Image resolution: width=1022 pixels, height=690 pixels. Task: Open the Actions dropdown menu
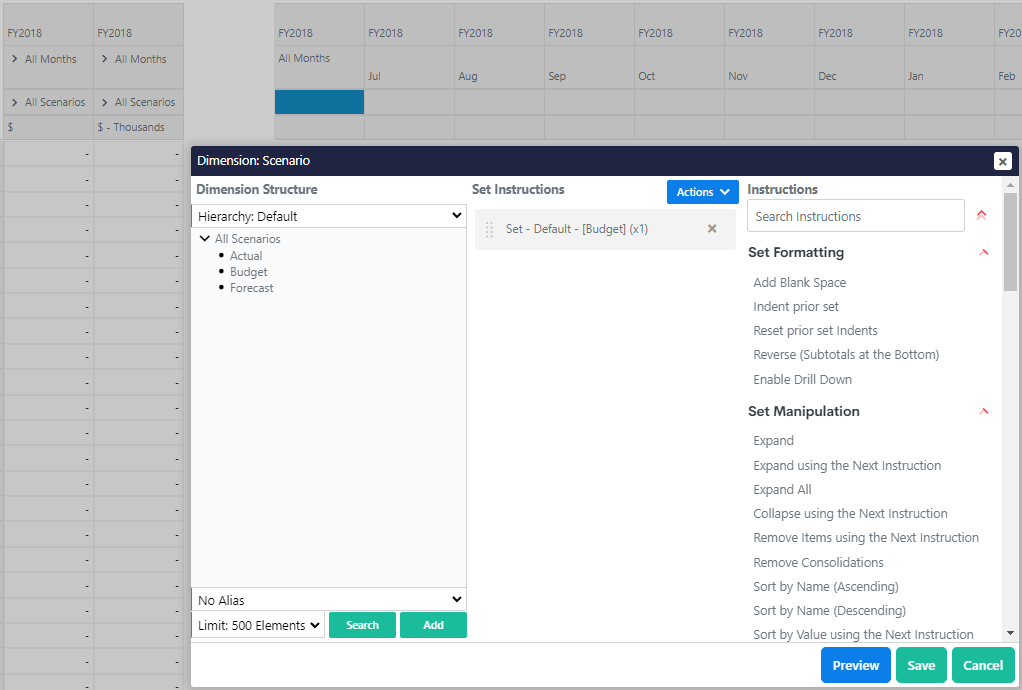(702, 192)
